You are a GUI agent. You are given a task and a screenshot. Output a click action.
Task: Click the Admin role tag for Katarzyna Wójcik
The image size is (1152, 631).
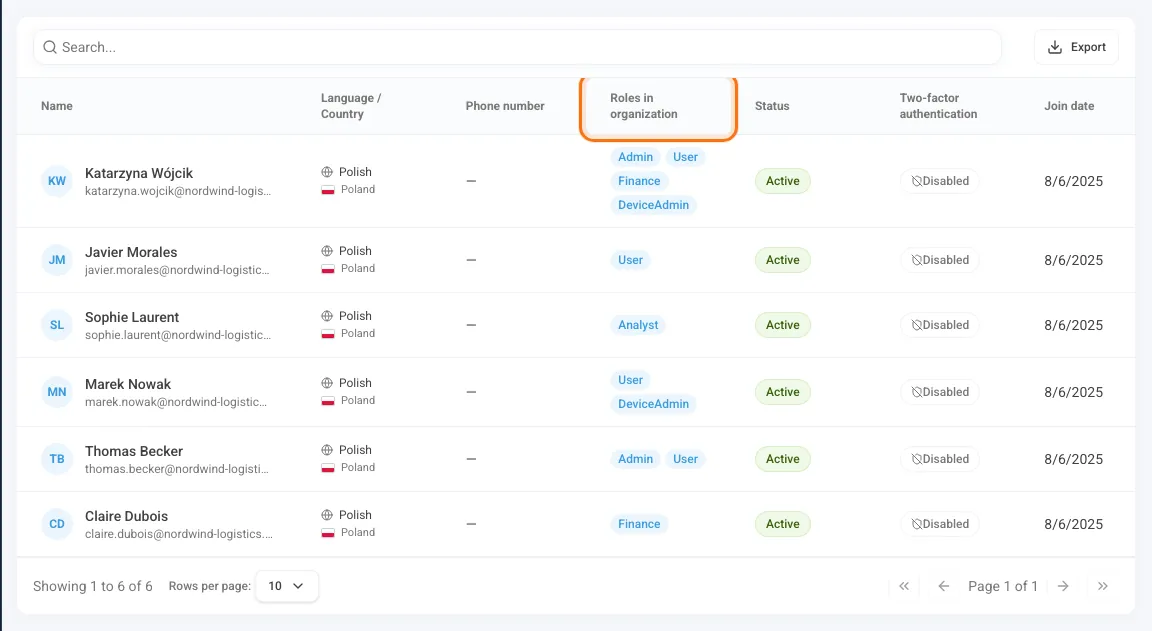(x=636, y=157)
